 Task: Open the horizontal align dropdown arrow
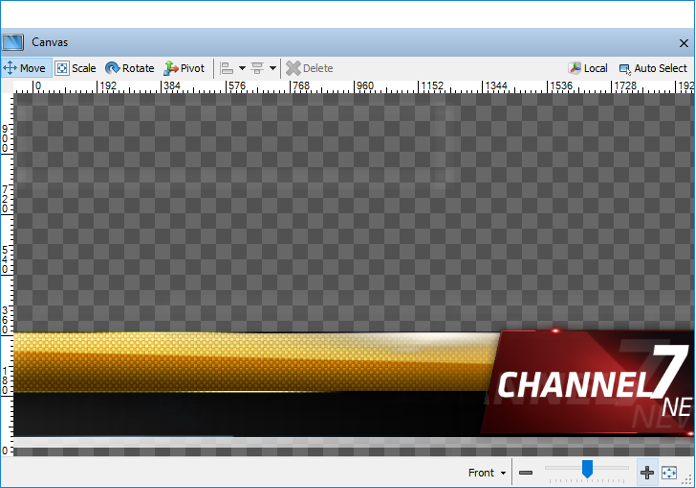coord(242,68)
